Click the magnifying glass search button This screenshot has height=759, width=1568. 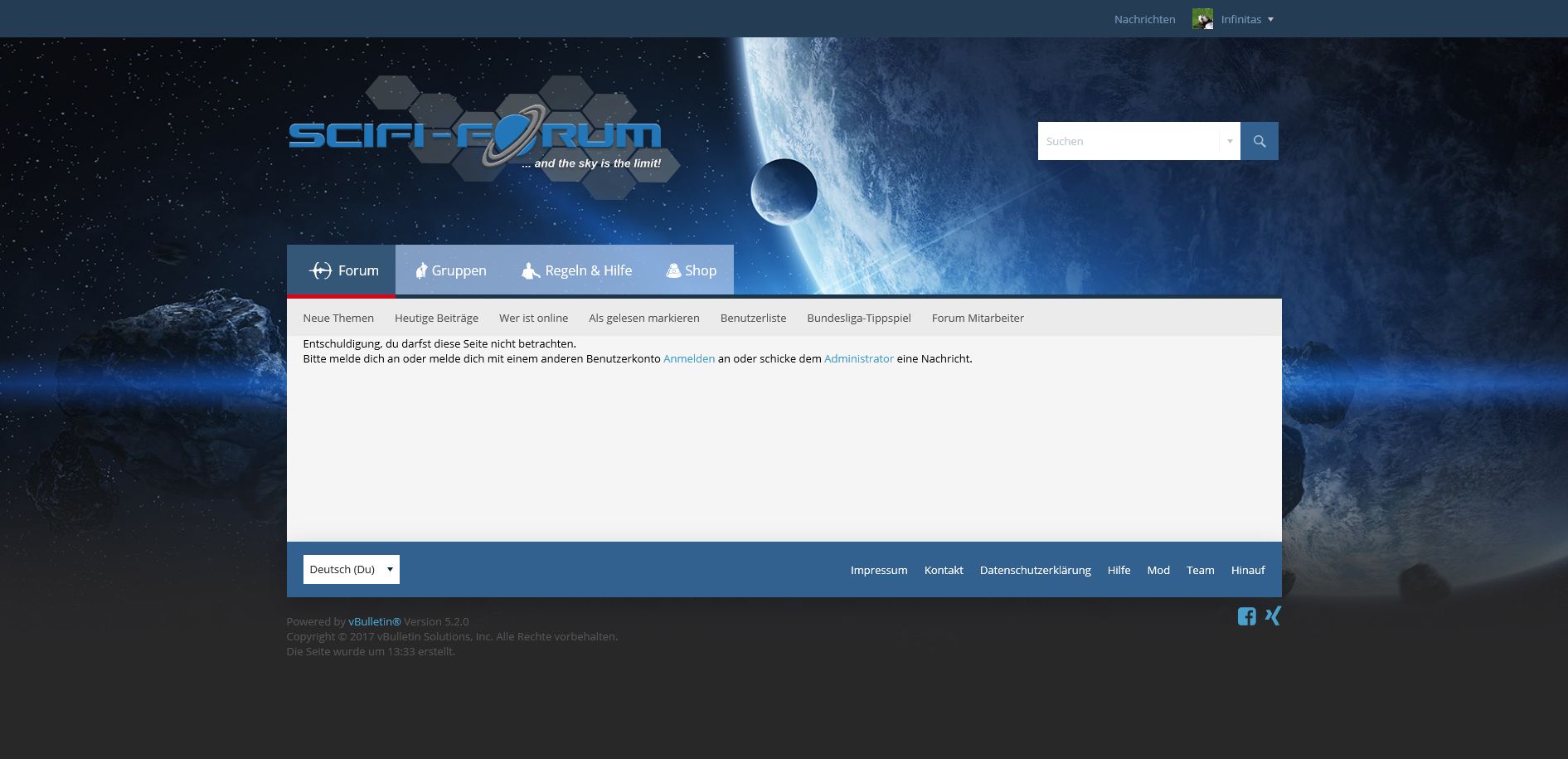point(1259,141)
